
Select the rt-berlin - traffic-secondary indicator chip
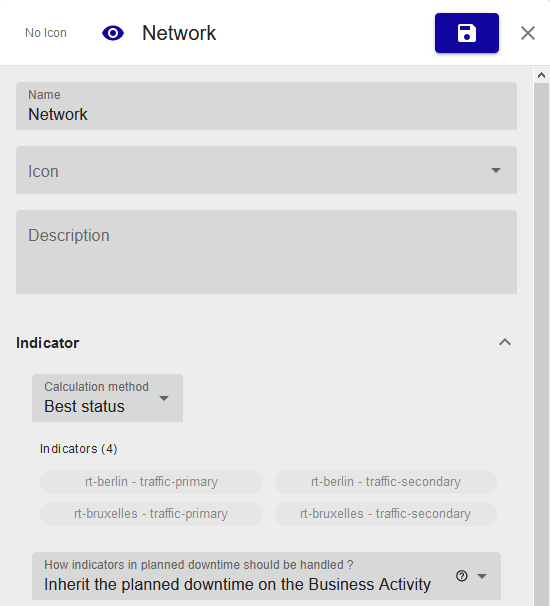386,482
